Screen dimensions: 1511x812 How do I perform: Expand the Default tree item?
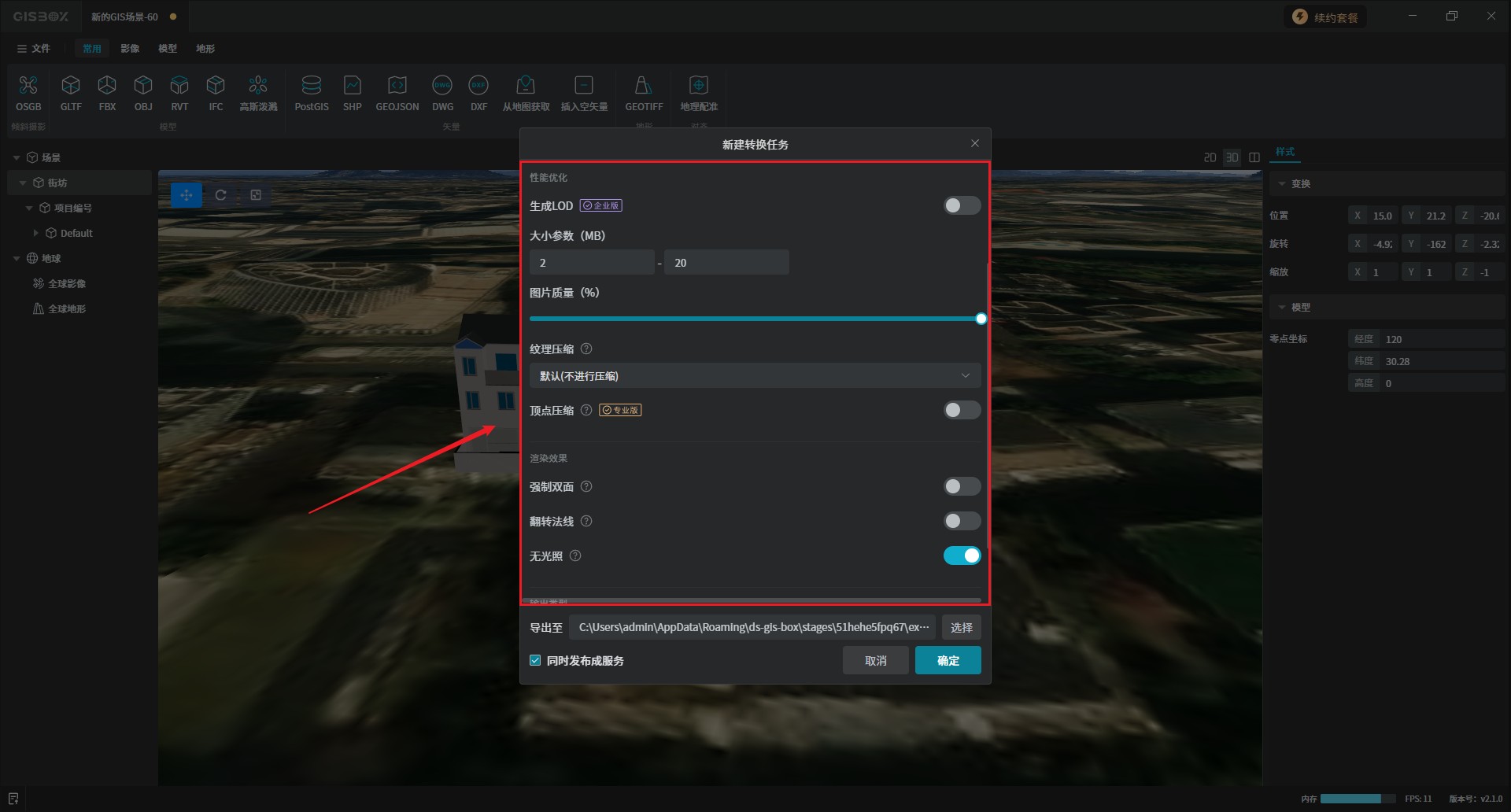[35, 234]
